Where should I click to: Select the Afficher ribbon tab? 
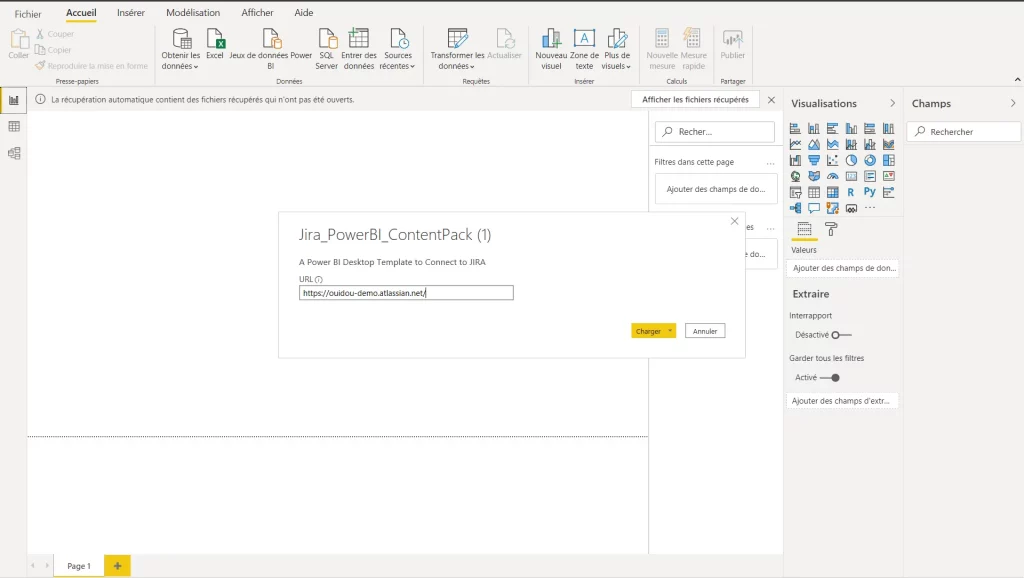point(257,12)
